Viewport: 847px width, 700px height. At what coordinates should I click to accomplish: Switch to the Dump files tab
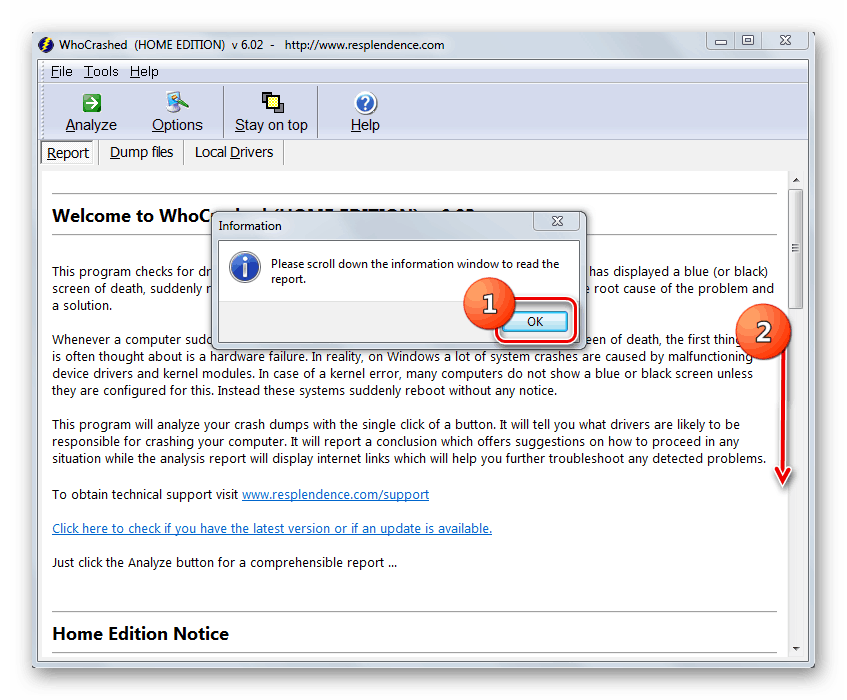pos(142,152)
